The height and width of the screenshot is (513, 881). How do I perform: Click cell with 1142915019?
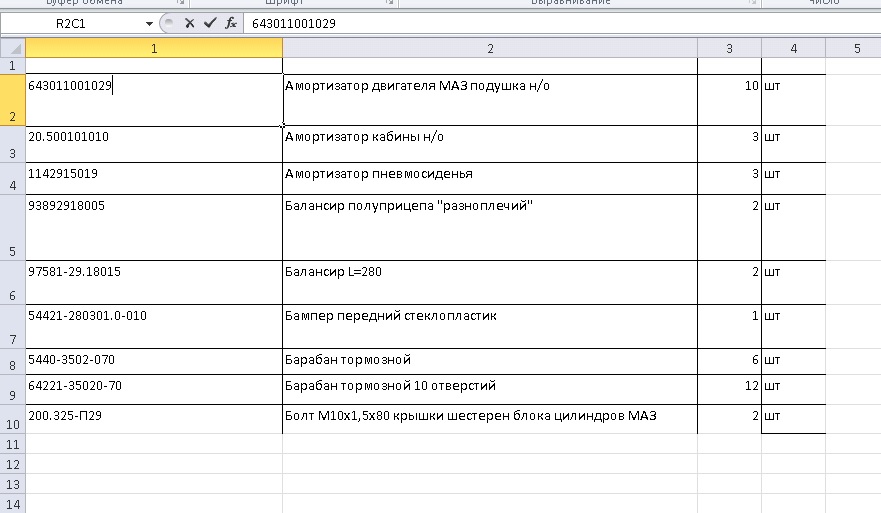pos(154,179)
